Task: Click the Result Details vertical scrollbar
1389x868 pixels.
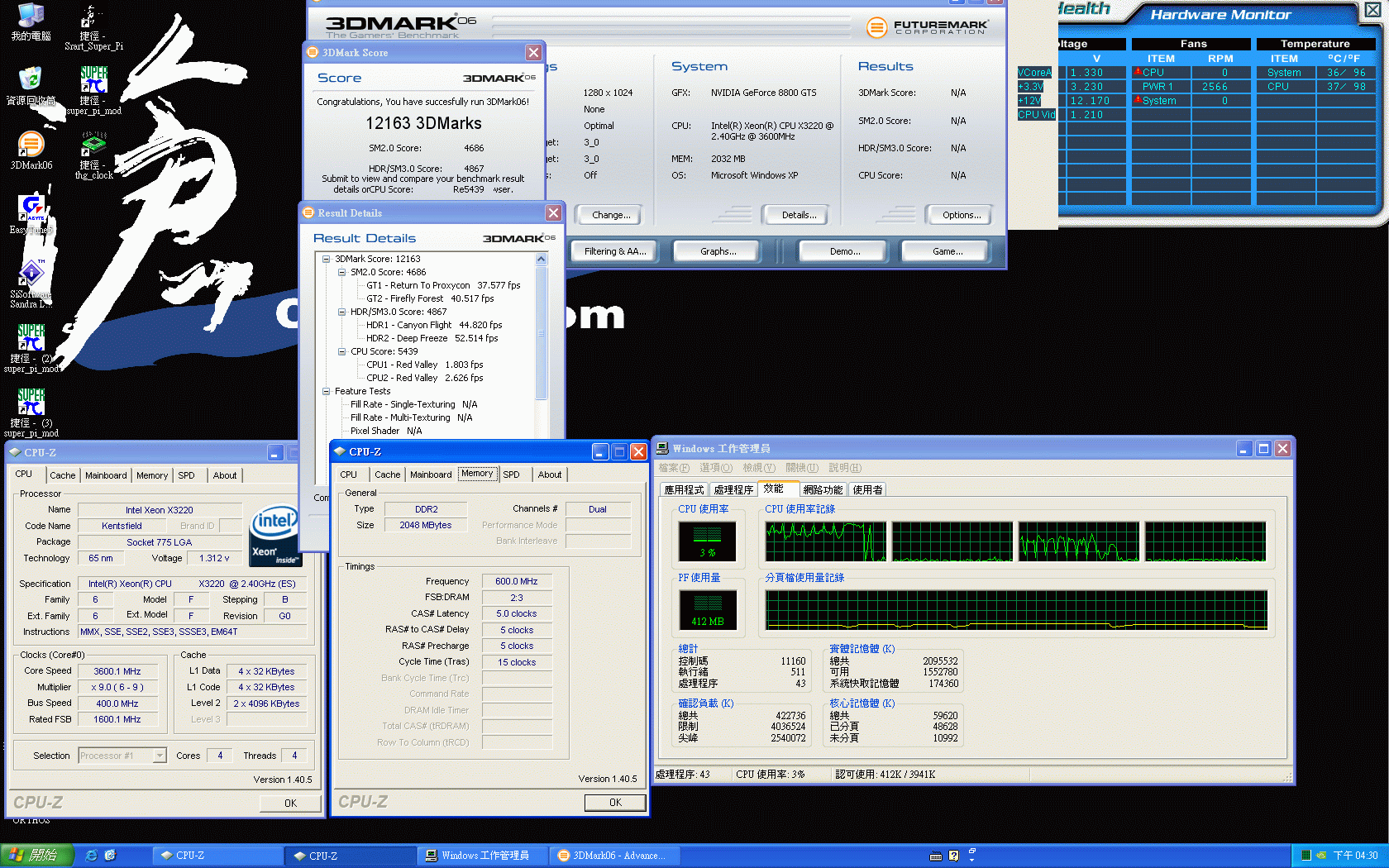Action: pyautogui.click(x=542, y=333)
